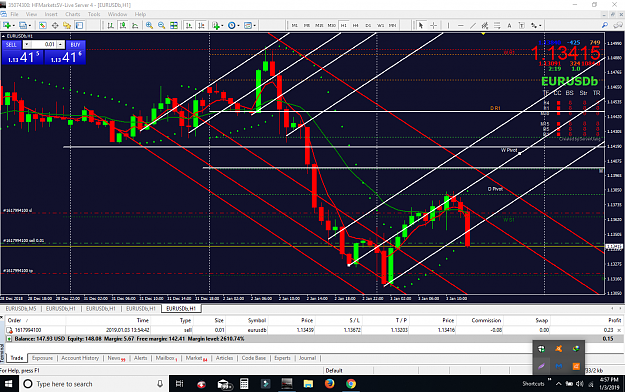Image resolution: width=625 pixels, height=392 pixels.
Task: Switch to the EURUSDb,M5 chart tab
Action: pyautogui.click(x=21, y=309)
